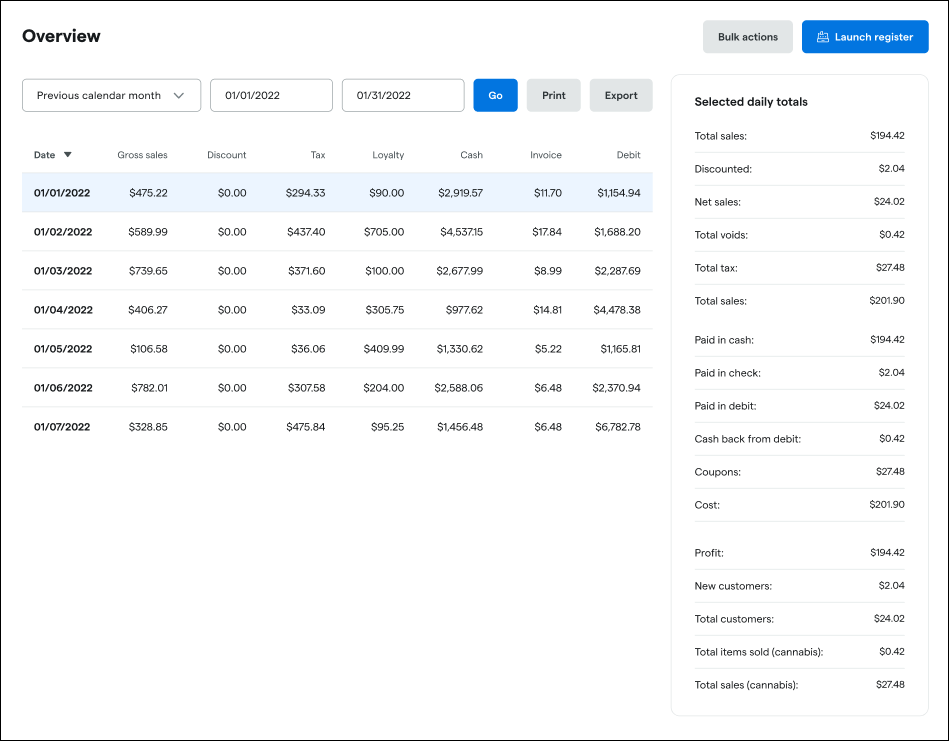
Task: Open the Previous calendar month dropdown
Action: pyautogui.click(x=111, y=95)
